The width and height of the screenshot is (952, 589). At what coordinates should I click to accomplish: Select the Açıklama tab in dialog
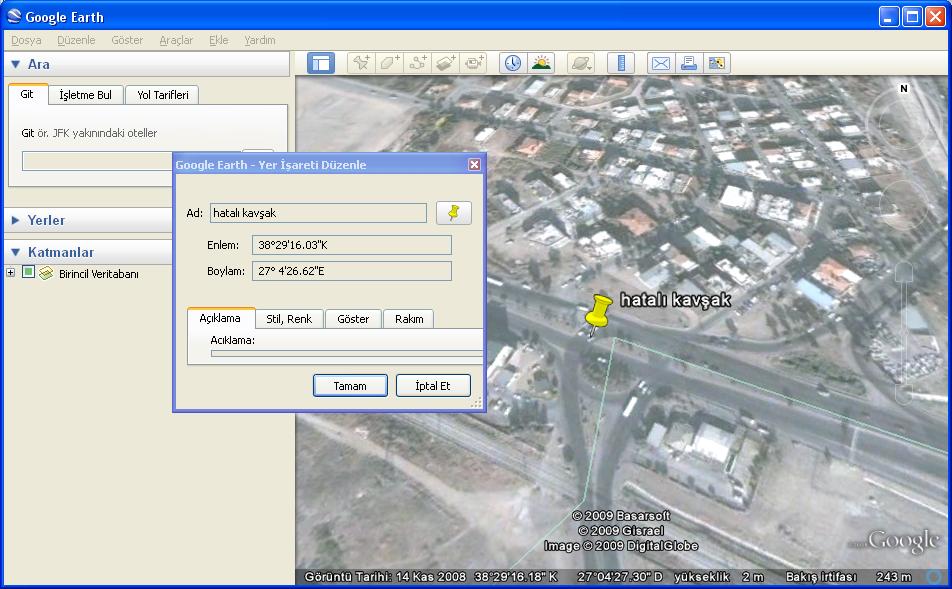[x=220, y=318]
